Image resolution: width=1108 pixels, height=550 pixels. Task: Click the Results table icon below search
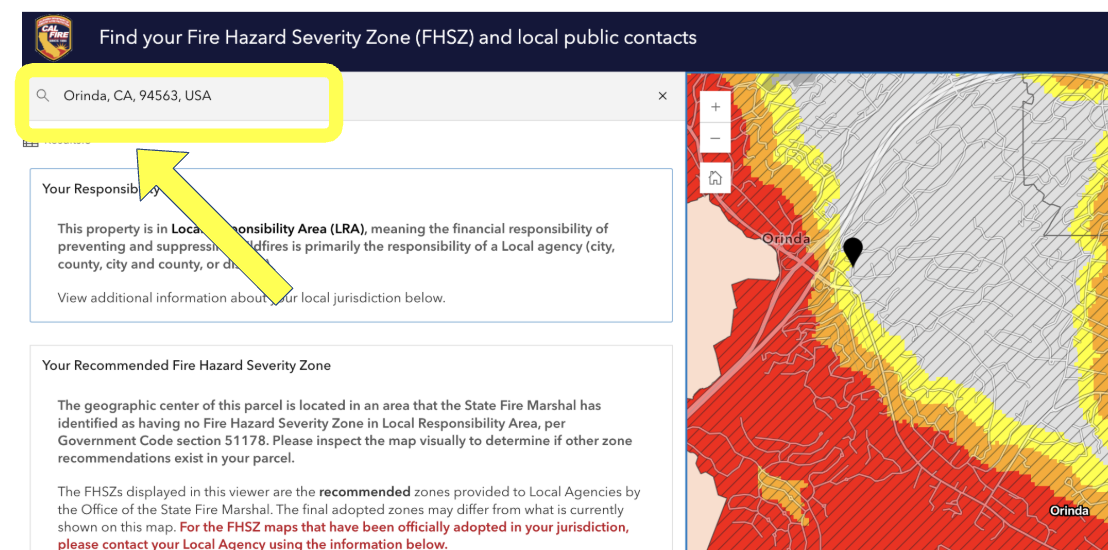coord(30,141)
